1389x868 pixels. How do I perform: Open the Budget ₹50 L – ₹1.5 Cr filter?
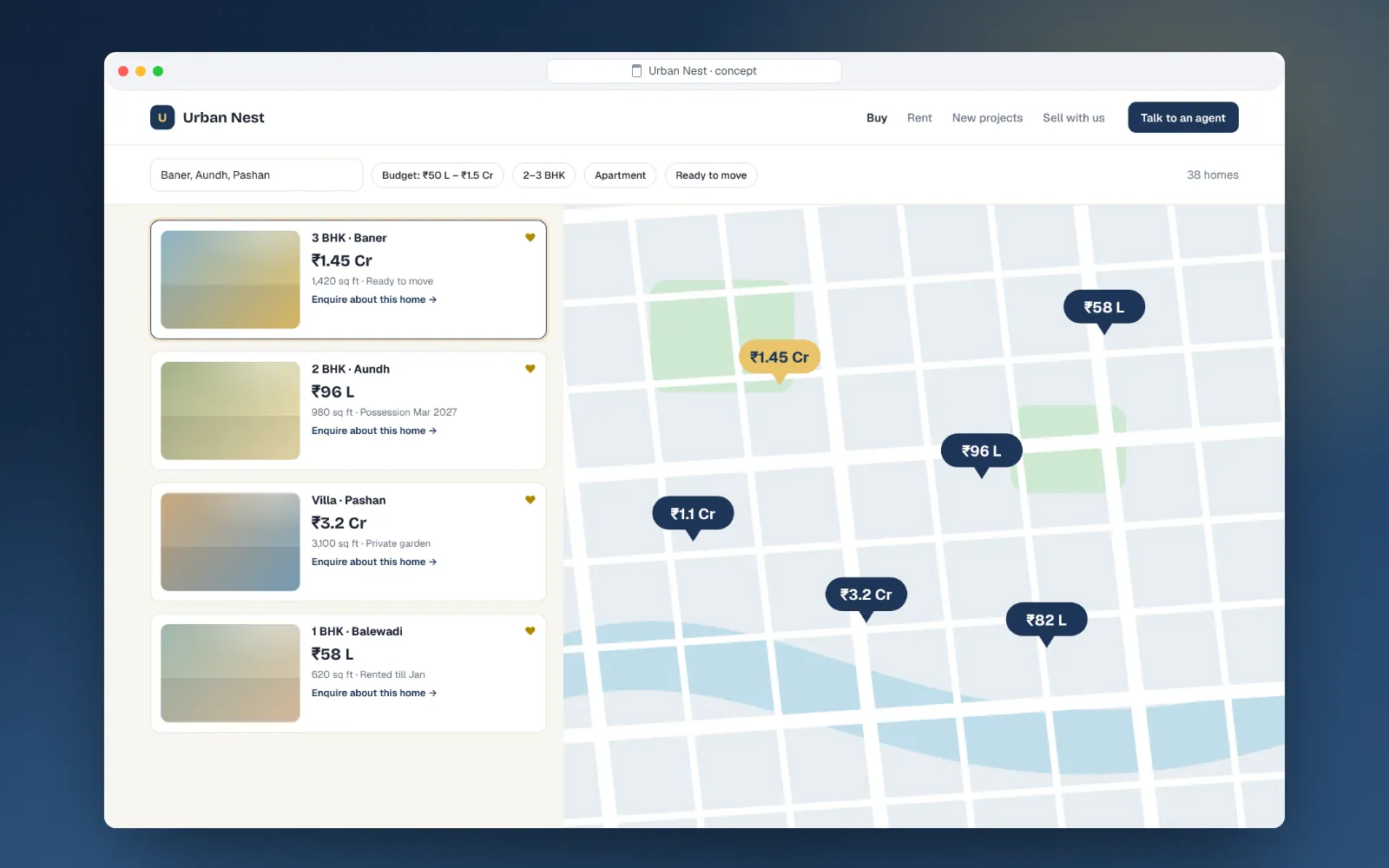point(438,175)
